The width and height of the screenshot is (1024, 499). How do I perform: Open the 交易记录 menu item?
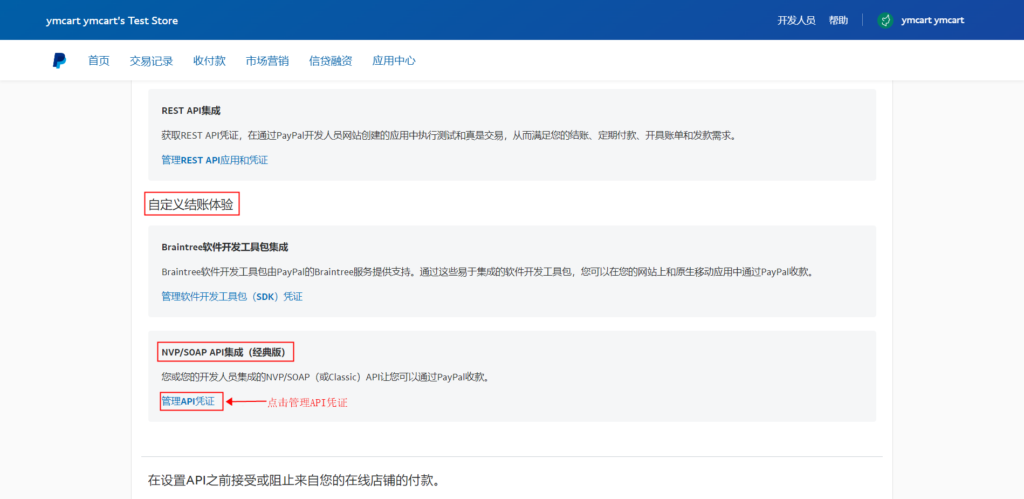[x=151, y=61]
